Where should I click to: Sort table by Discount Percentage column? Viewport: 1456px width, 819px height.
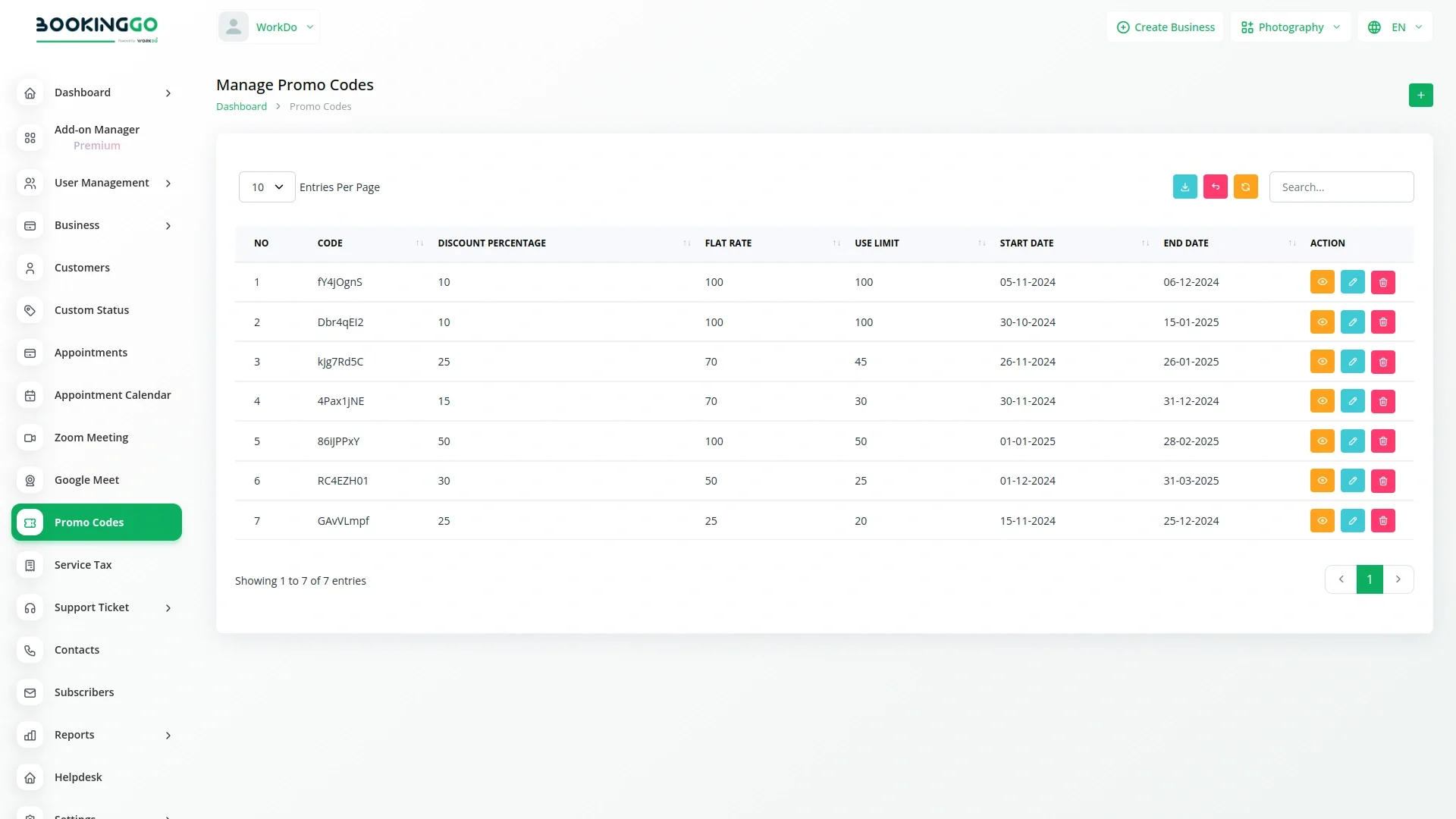tap(491, 243)
